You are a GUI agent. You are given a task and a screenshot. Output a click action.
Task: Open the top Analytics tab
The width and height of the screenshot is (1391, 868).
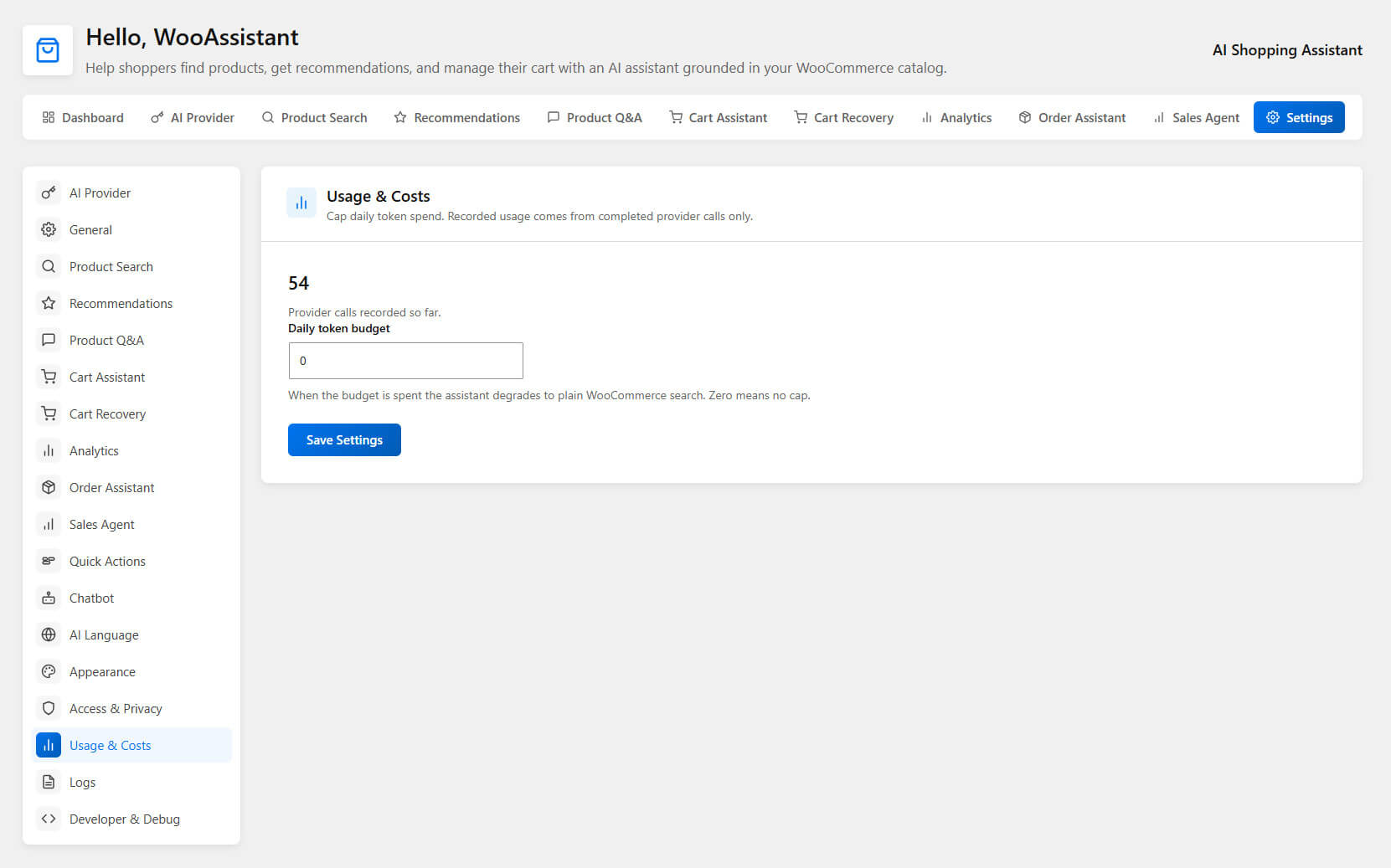956,117
